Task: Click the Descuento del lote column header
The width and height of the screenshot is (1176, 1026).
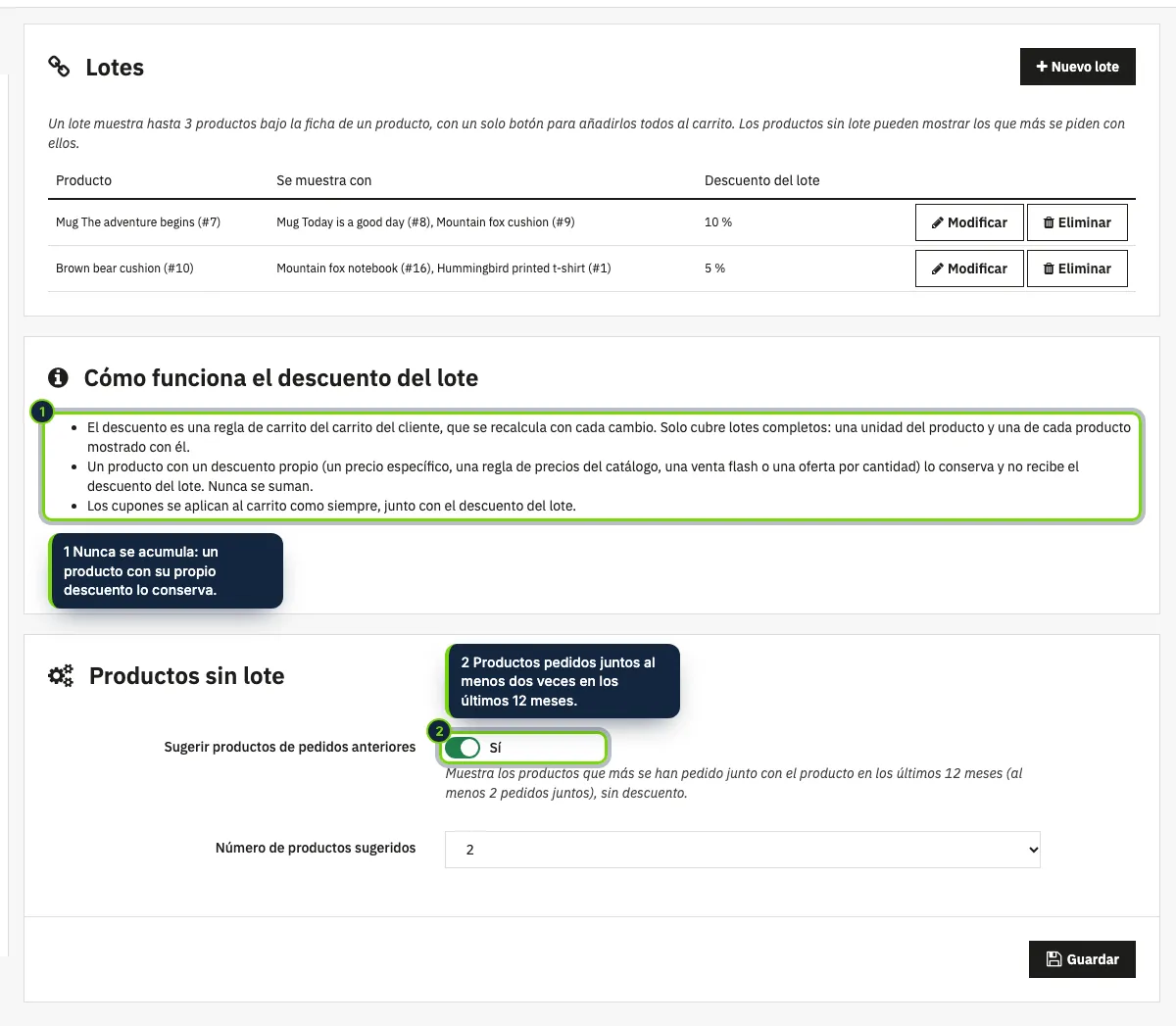Action: tap(761, 180)
